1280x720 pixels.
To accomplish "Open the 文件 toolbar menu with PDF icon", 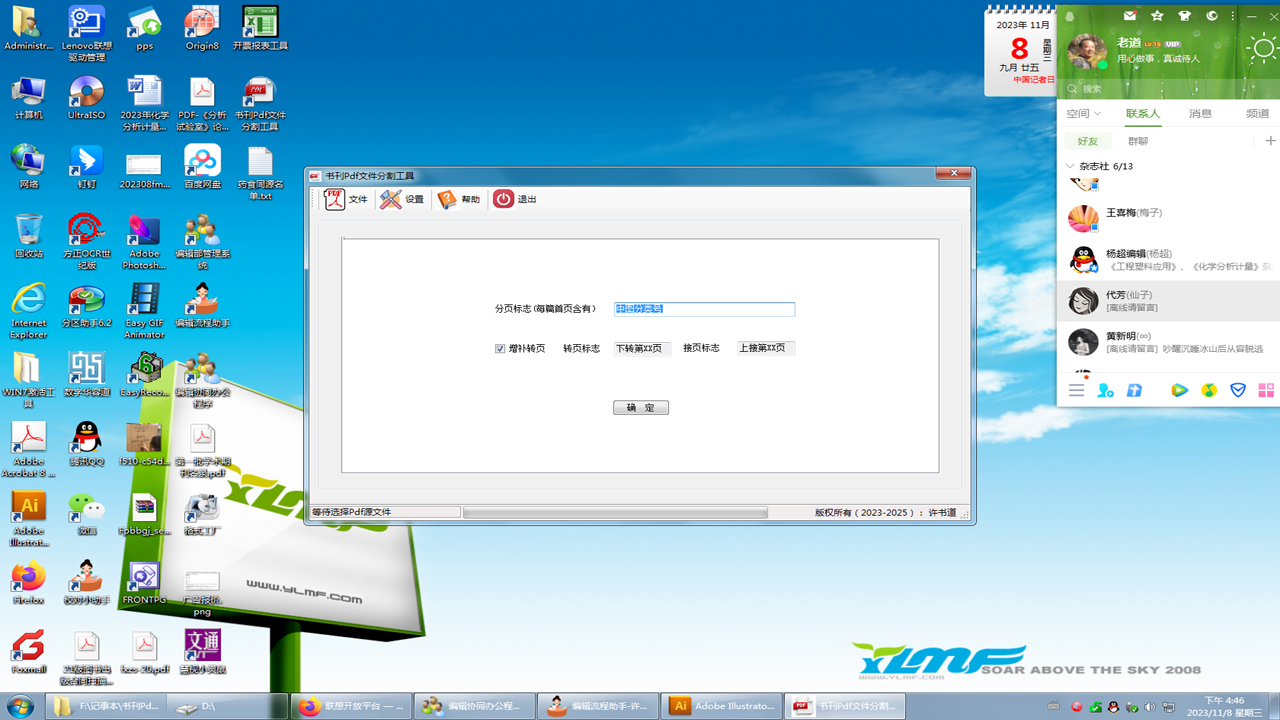I will coord(346,199).
